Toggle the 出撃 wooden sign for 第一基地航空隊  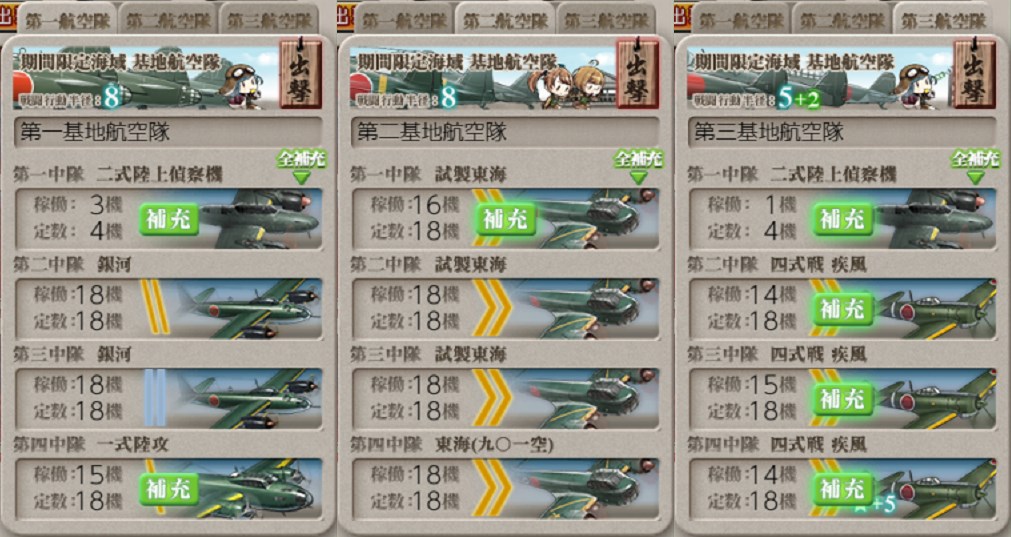[x=300, y=74]
